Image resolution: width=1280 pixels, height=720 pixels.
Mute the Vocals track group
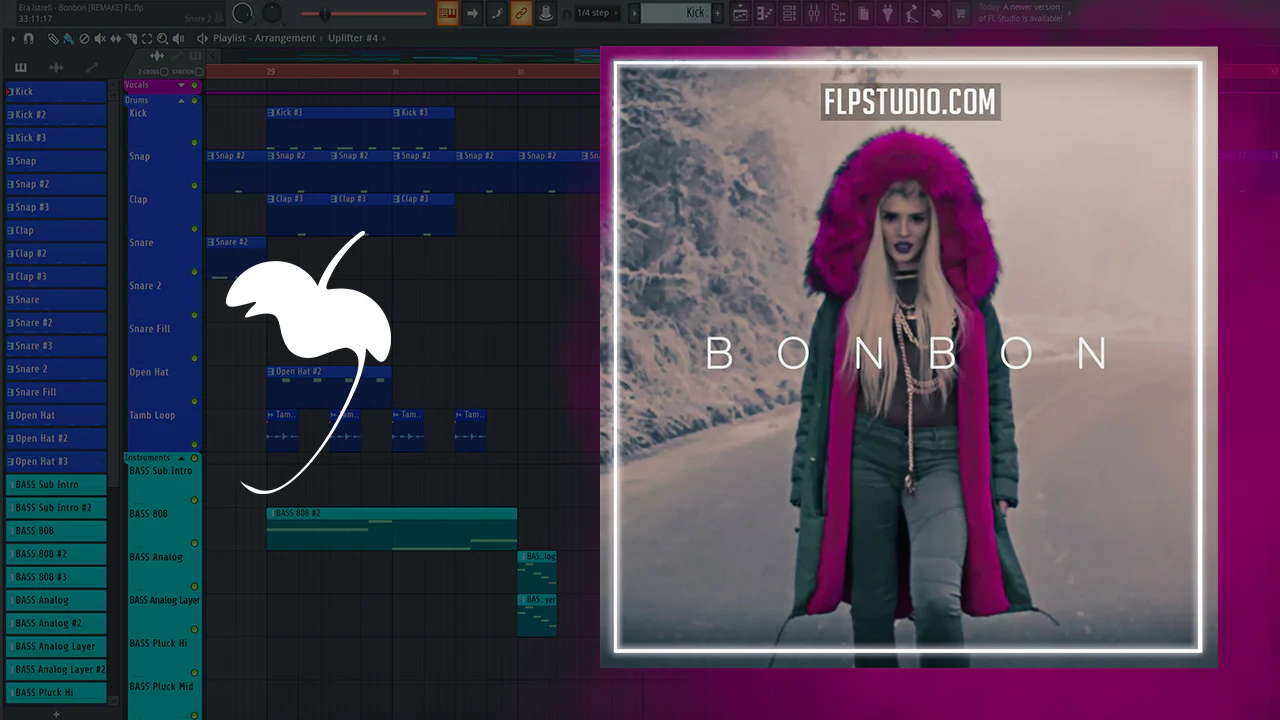click(x=195, y=86)
